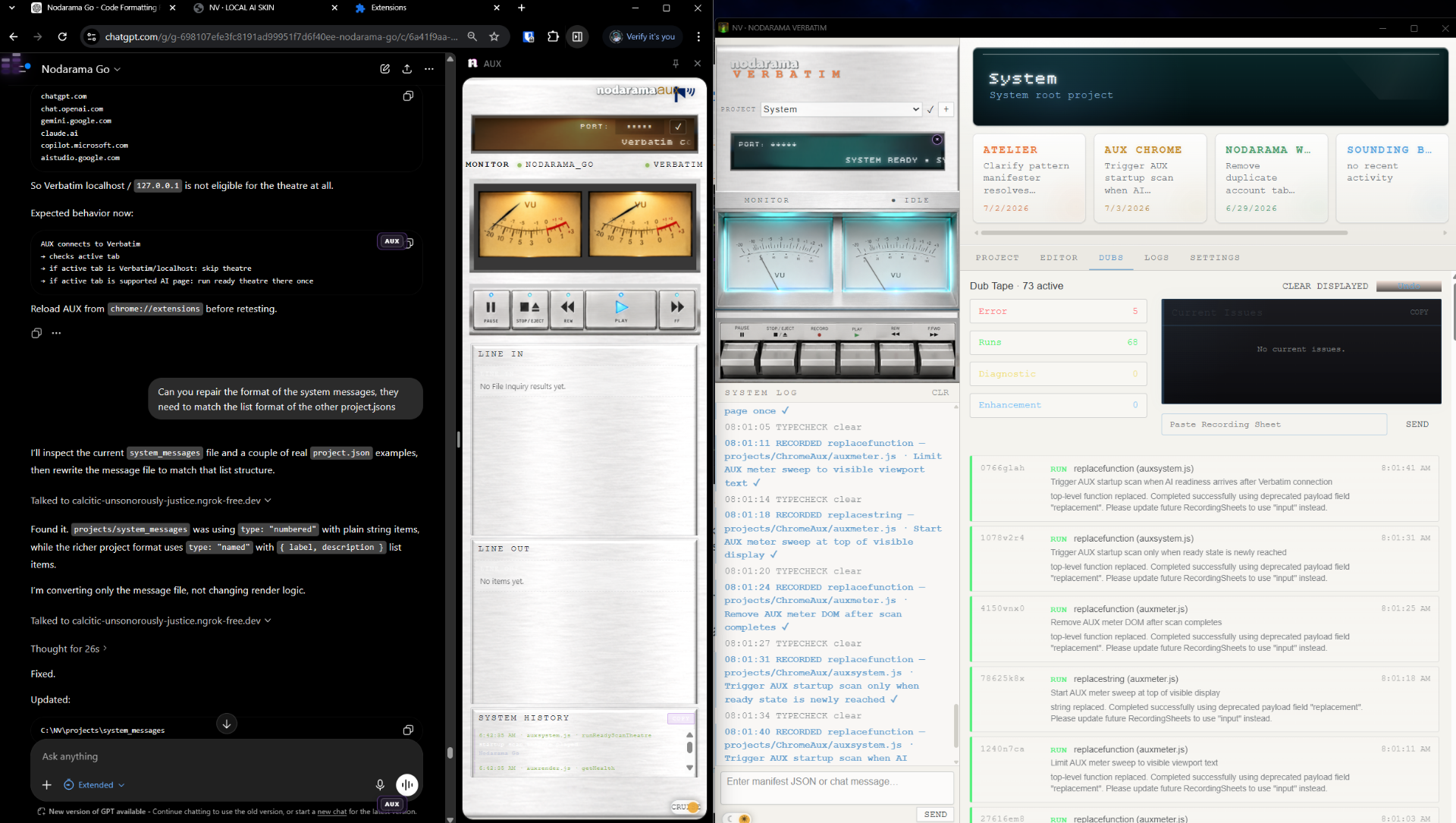Pin the AUX side panel

coord(676,64)
